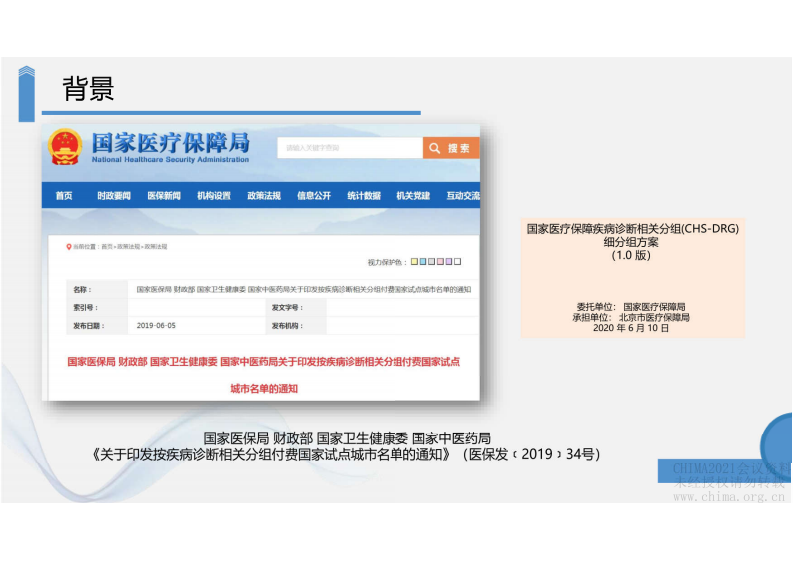Image resolution: width=793 pixels, height=561 pixels.
Task: Click the national emblem logo
Action: tap(65, 147)
